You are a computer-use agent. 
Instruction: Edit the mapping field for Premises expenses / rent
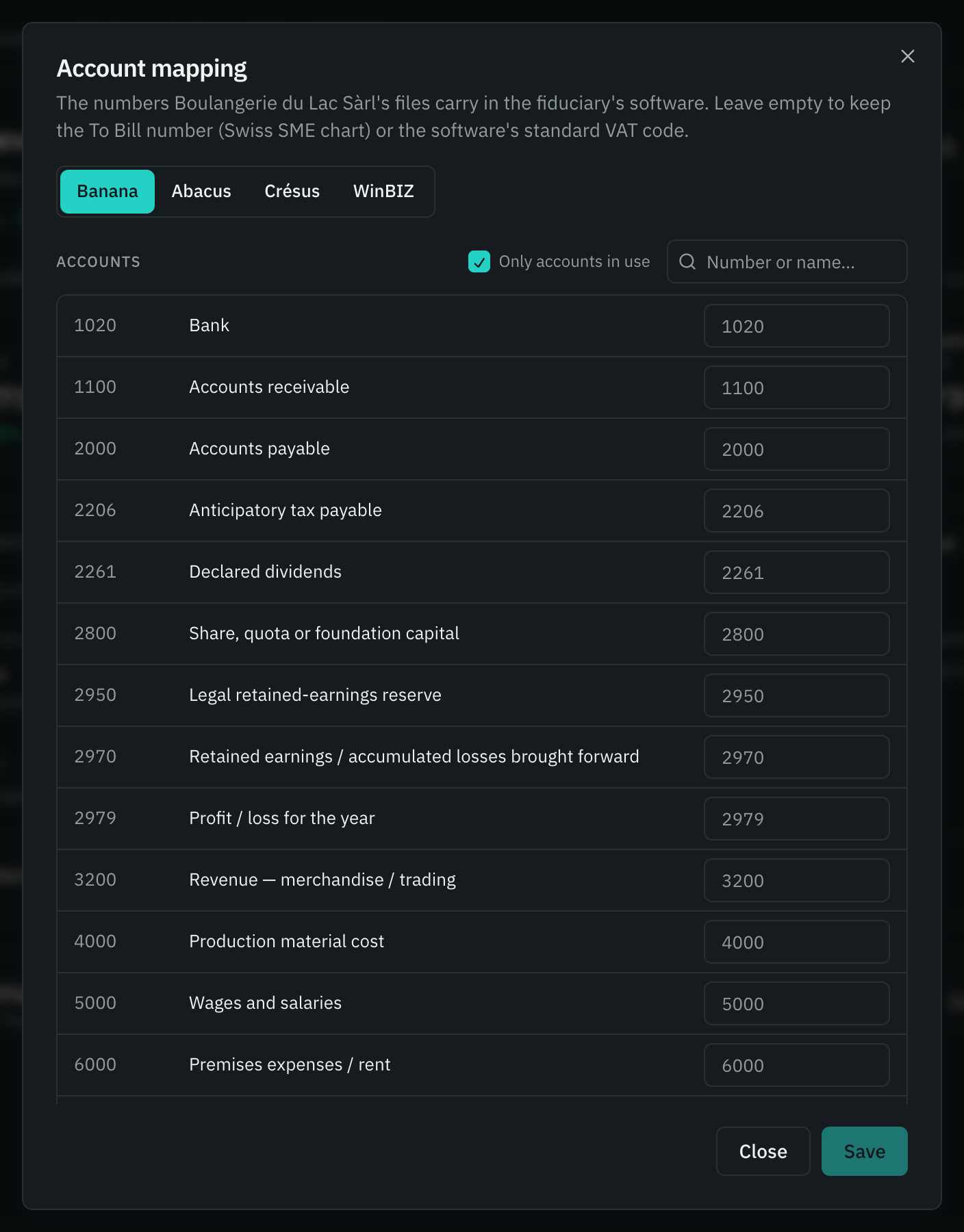pyautogui.click(x=797, y=1065)
